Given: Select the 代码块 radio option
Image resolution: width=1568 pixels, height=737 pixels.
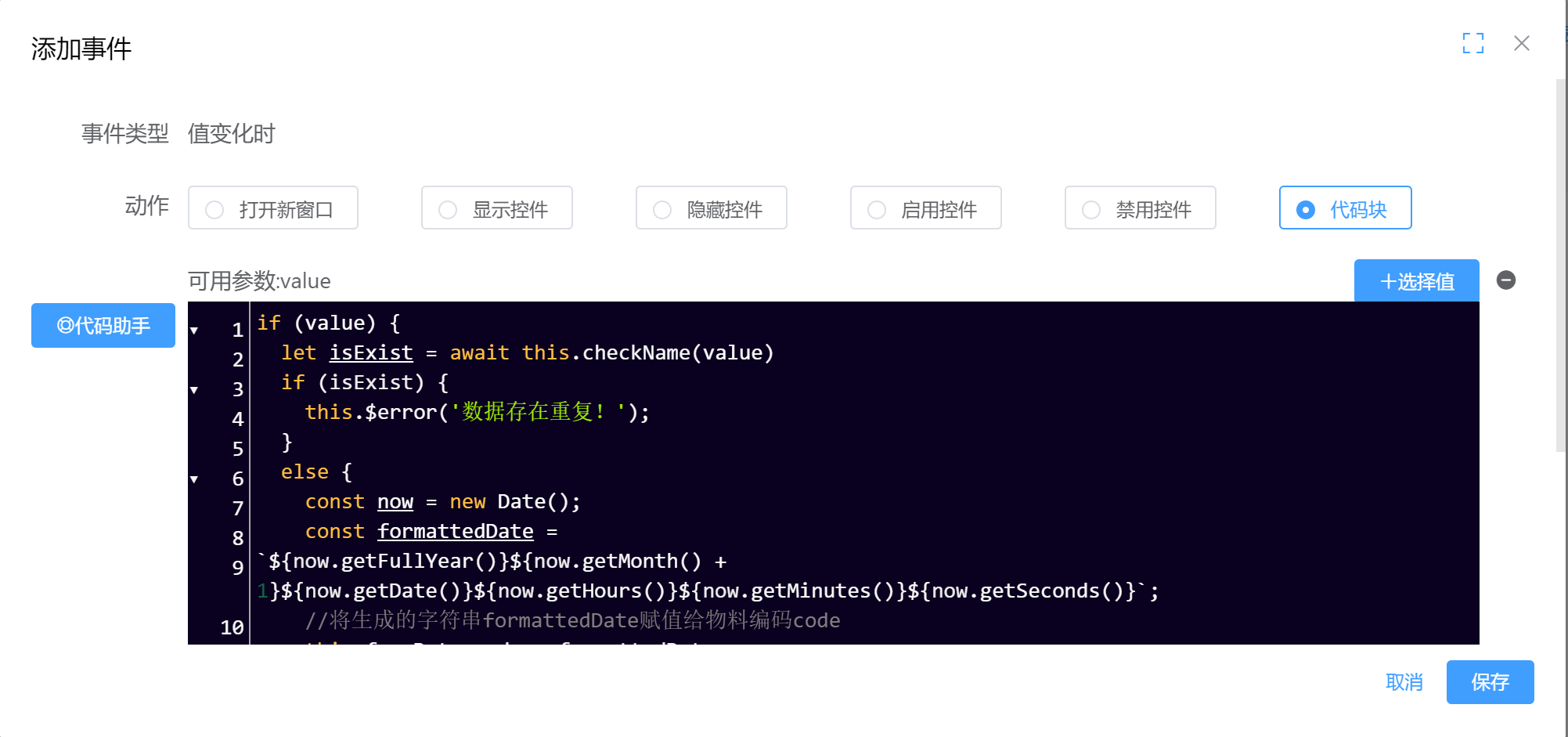Looking at the screenshot, I should point(1345,208).
